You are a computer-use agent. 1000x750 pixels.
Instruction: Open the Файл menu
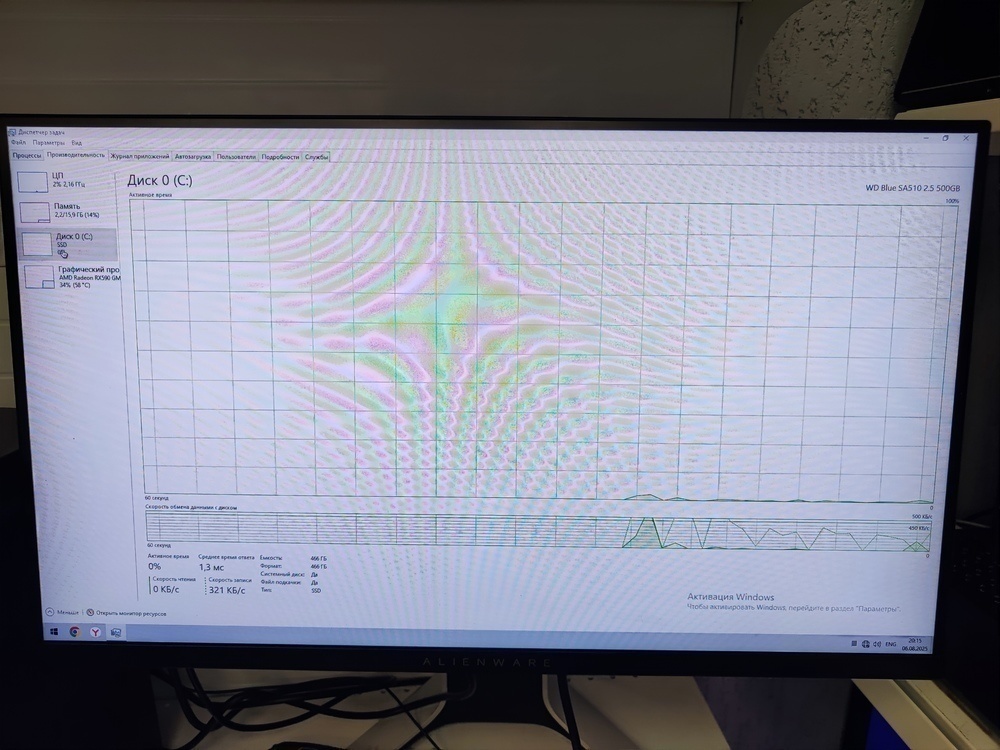tap(18, 142)
